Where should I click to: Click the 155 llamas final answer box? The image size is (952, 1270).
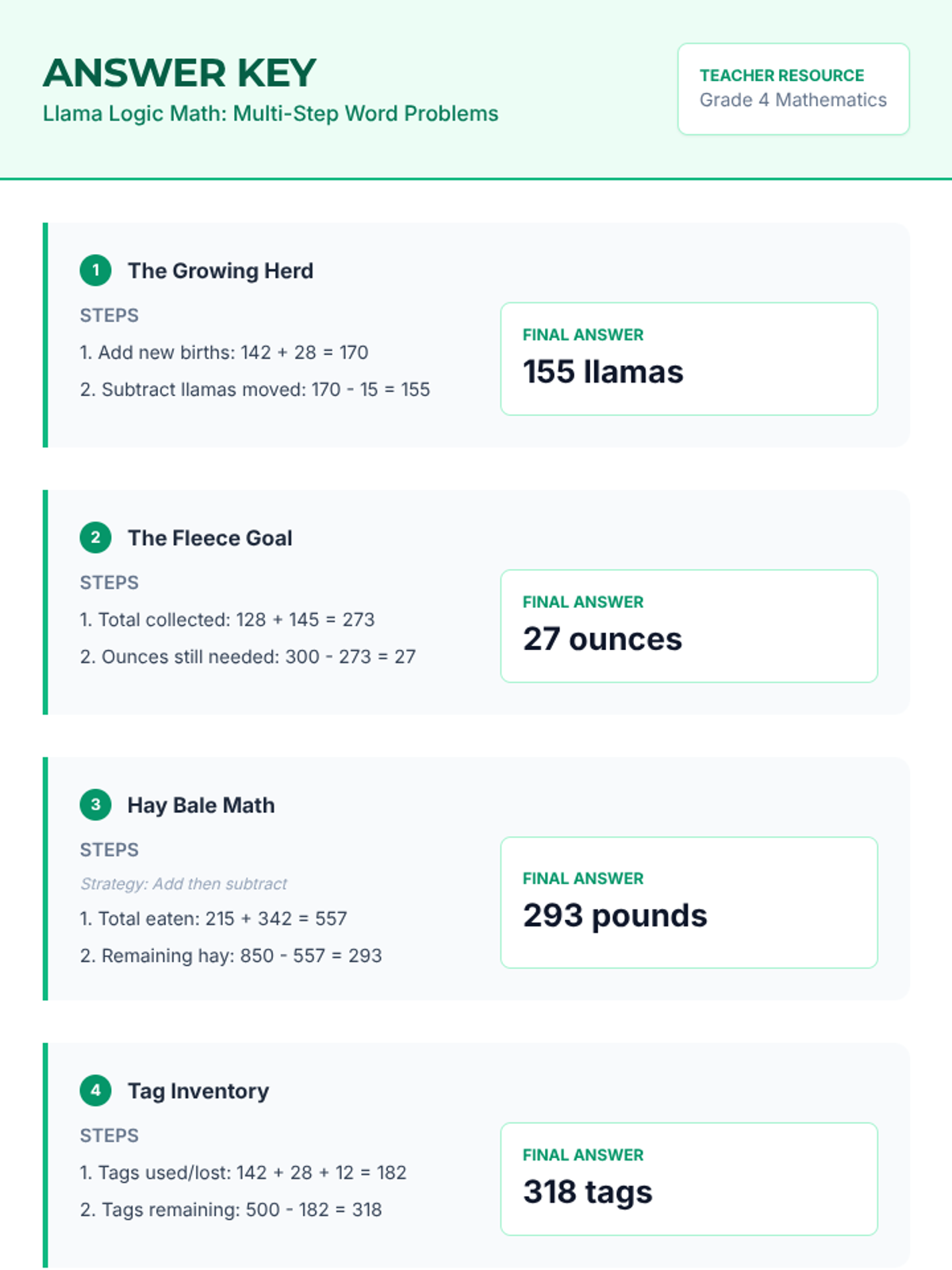689,359
